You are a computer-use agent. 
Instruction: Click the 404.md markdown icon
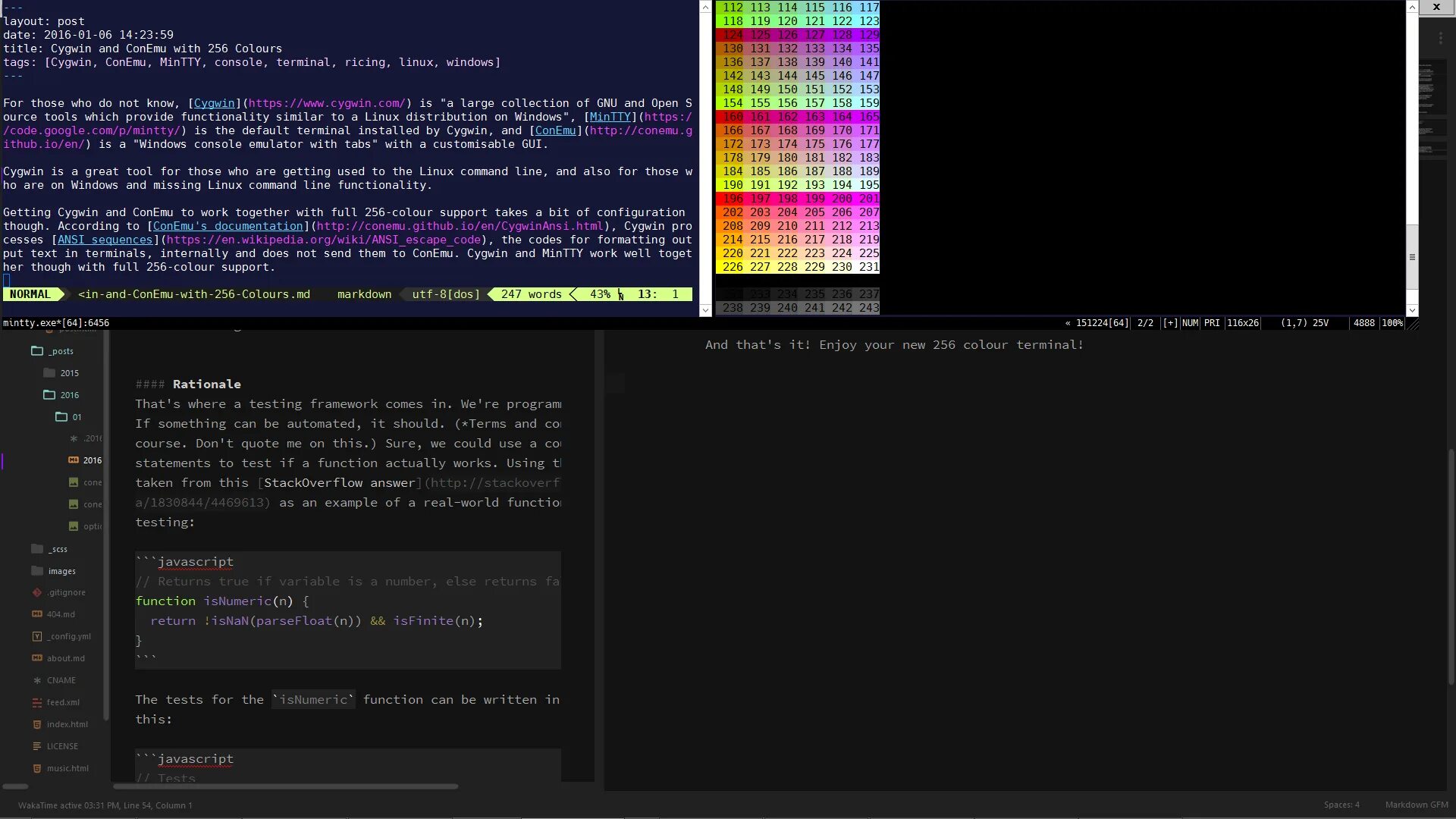click(37, 614)
